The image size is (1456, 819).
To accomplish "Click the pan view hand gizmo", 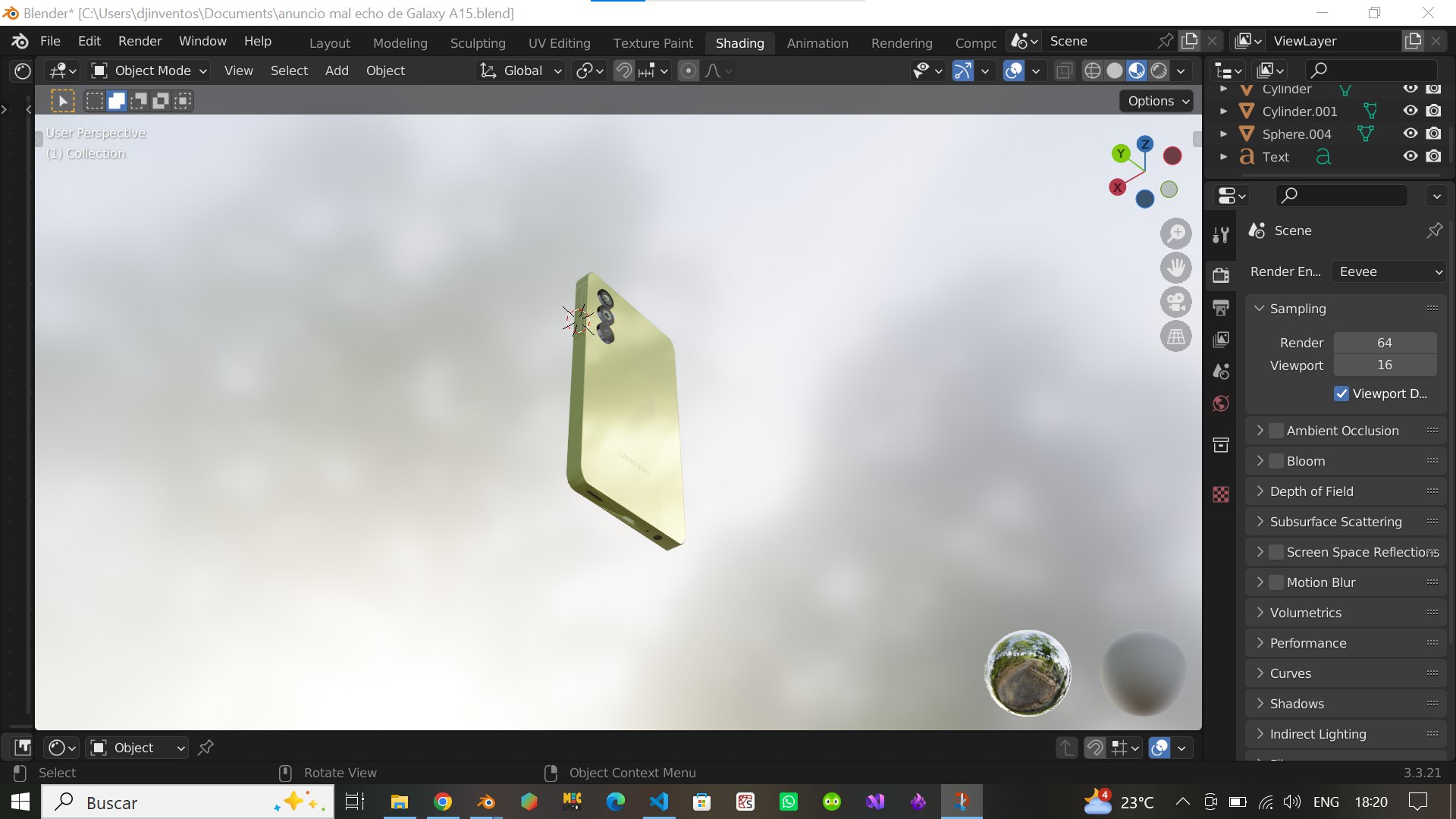I will click(1176, 268).
